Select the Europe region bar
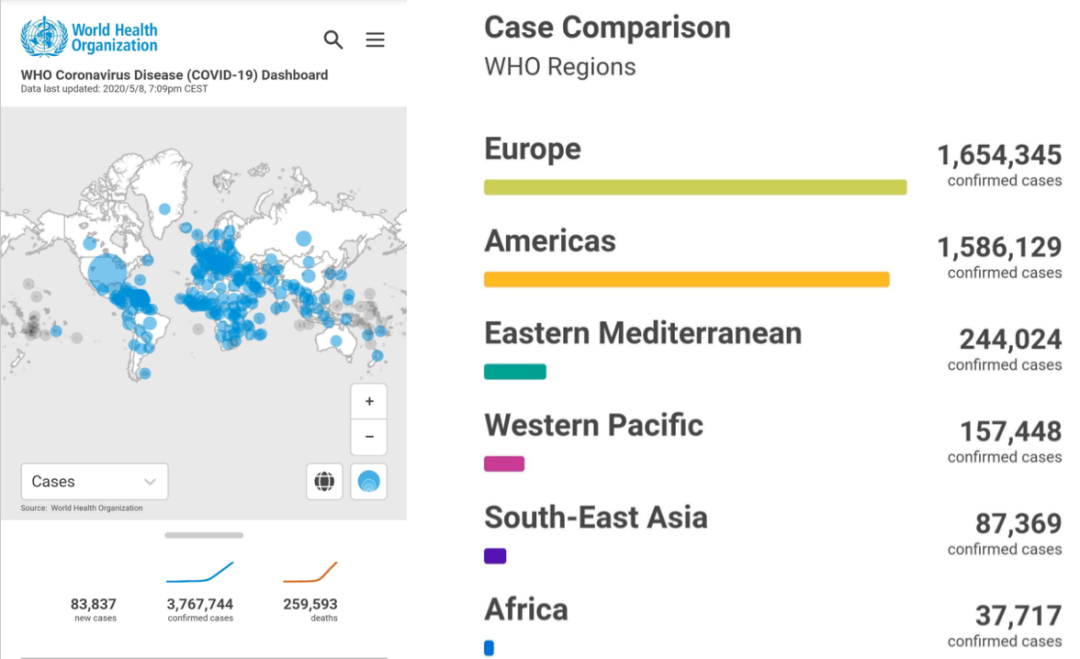The height and width of the screenshot is (659, 1080). pyautogui.click(x=695, y=187)
